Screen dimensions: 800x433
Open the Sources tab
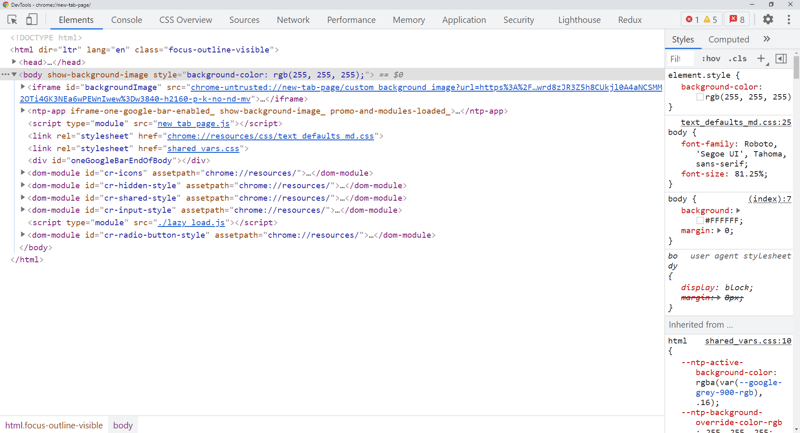coord(244,20)
